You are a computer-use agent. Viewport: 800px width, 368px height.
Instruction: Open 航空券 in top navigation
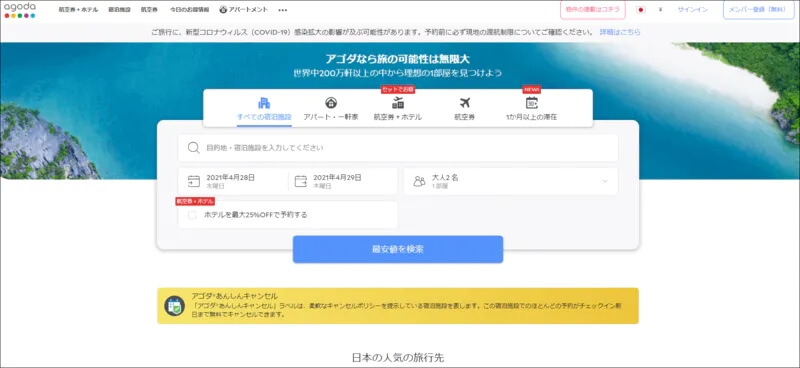tap(149, 10)
